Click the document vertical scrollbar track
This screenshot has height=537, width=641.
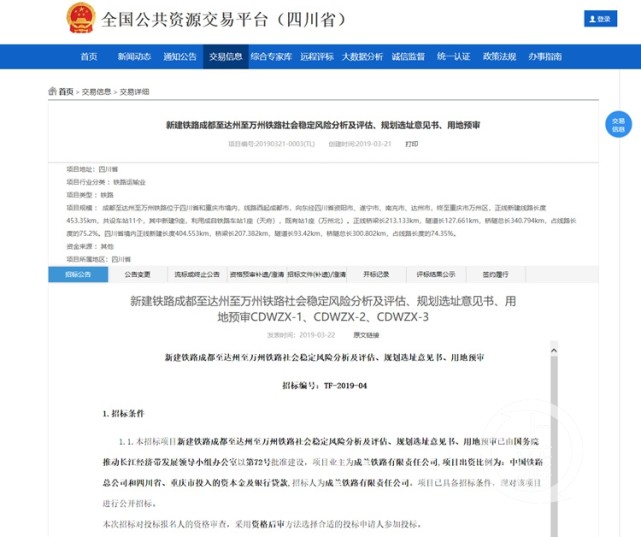tap(554, 445)
